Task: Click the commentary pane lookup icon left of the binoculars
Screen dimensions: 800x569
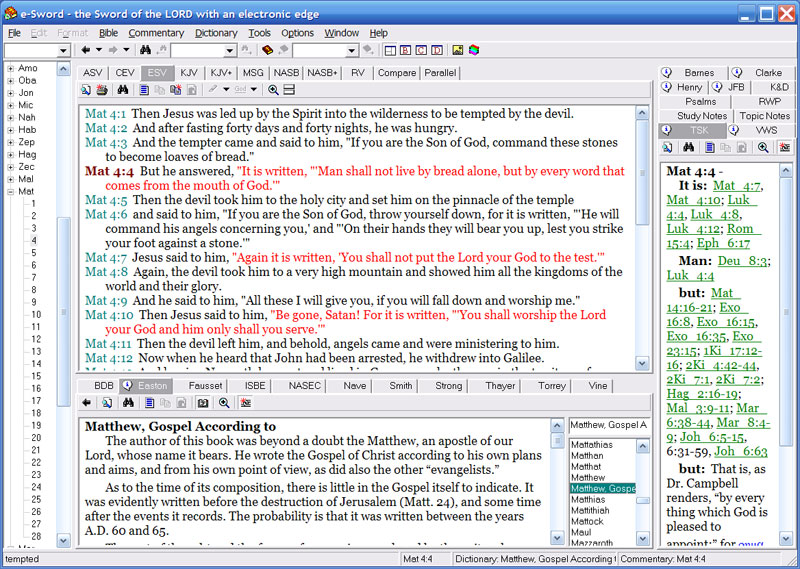Action: (667, 147)
